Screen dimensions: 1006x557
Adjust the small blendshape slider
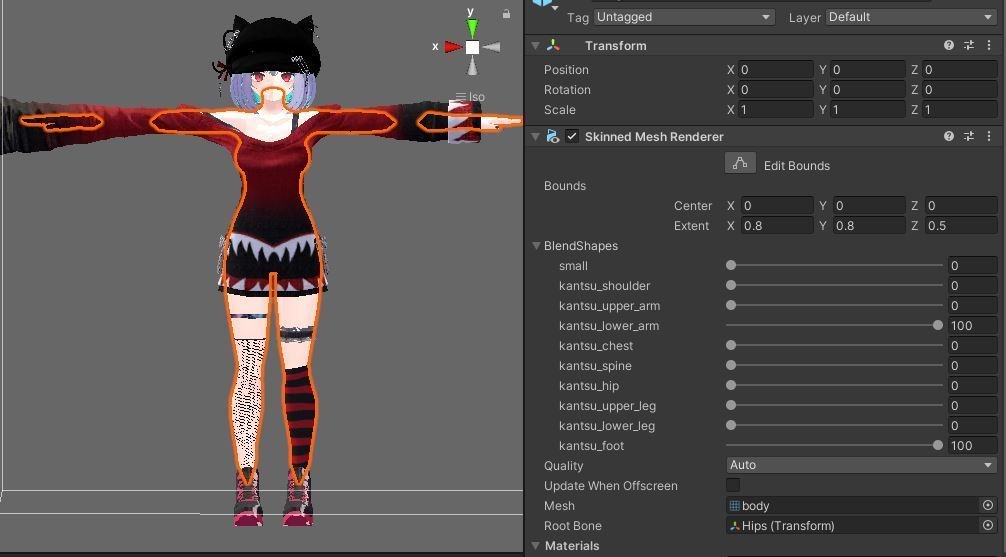(834, 265)
